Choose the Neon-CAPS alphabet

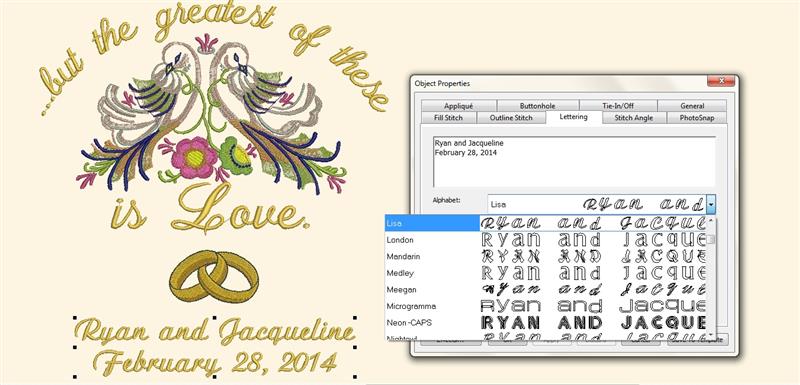pyautogui.click(x=546, y=323)
